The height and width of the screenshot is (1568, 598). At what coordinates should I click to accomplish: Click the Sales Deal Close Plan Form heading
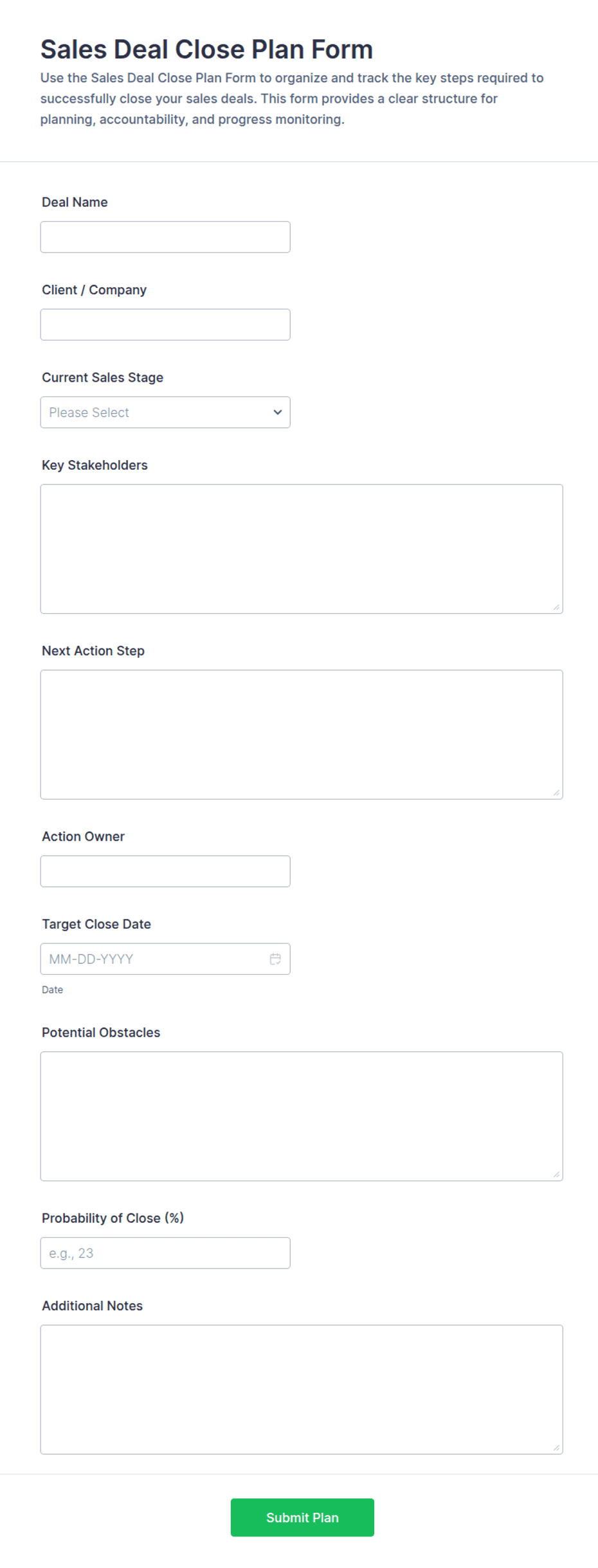click(206, 49)
